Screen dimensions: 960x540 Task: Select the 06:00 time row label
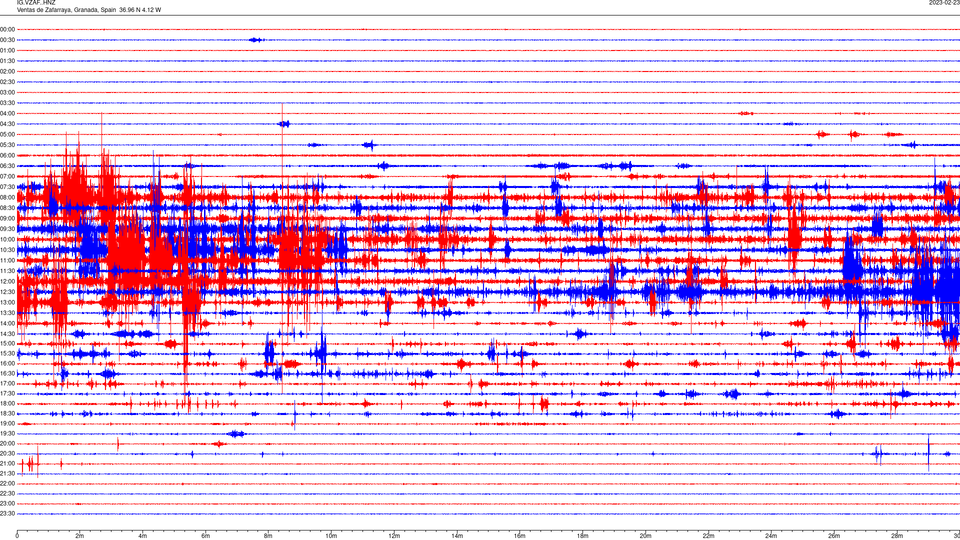coord(7,156)
